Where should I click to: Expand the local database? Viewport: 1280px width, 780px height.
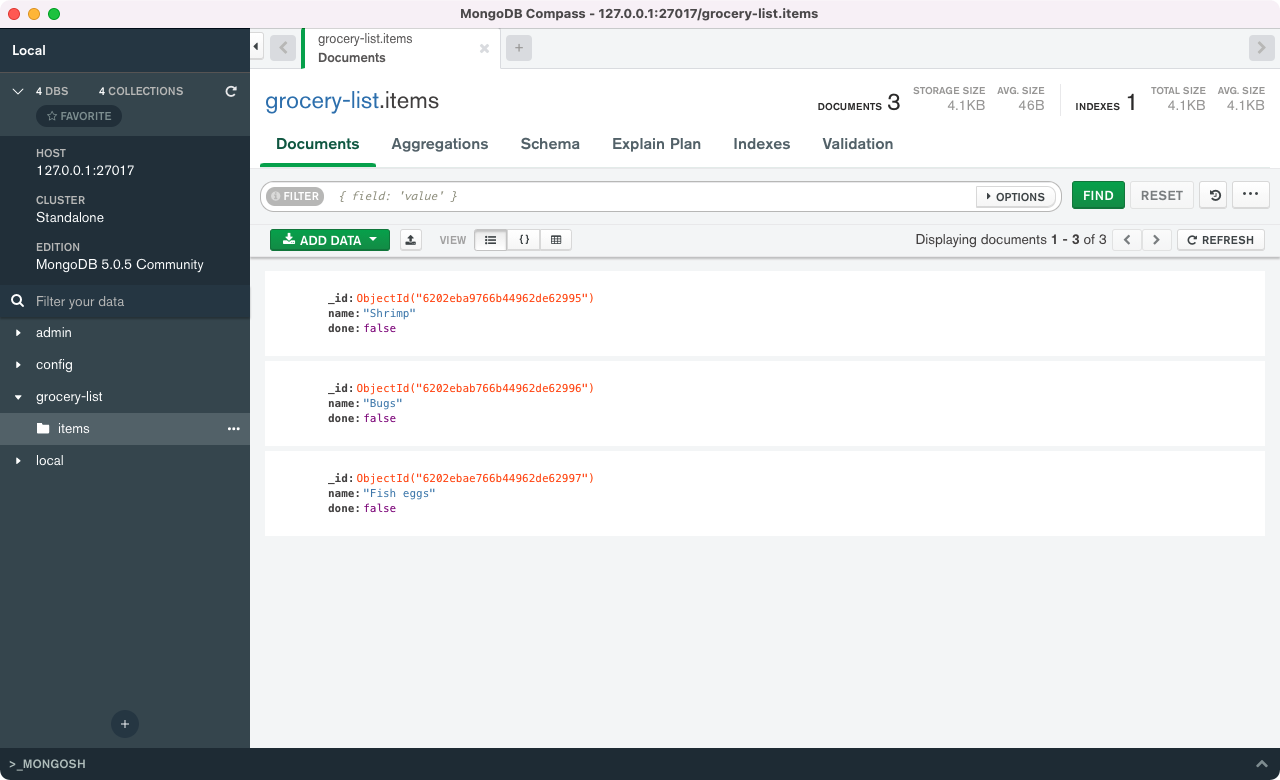(18, 461)
